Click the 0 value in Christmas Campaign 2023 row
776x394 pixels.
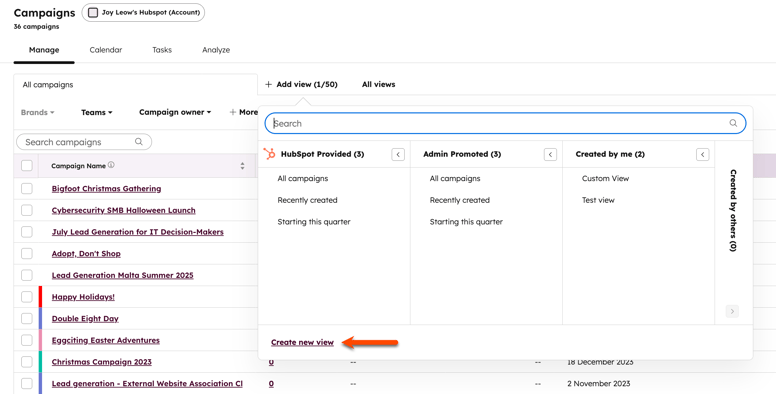pyautogui.click(x=271, y=362)
